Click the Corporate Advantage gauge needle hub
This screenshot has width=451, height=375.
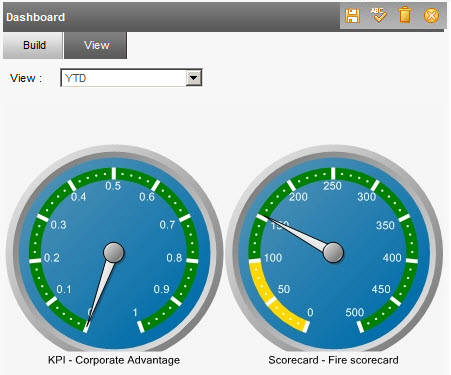coord(114,252)
